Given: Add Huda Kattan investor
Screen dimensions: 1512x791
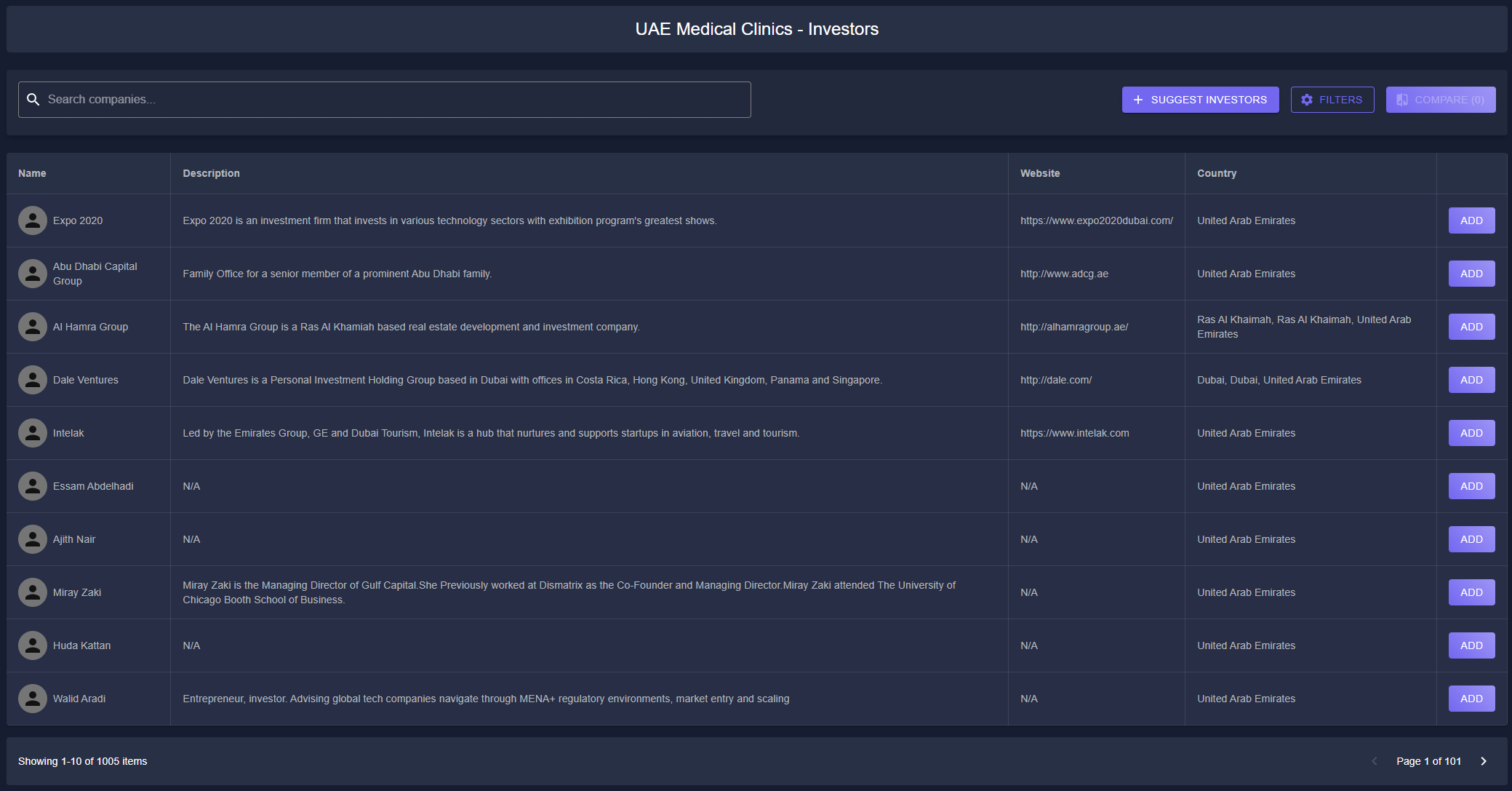Looking at the screenshot, I should (x=1471, y=645).
